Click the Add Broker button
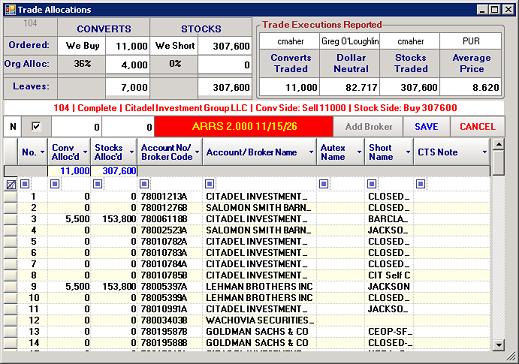The image size is (519, 364). (x=368, y=127)
